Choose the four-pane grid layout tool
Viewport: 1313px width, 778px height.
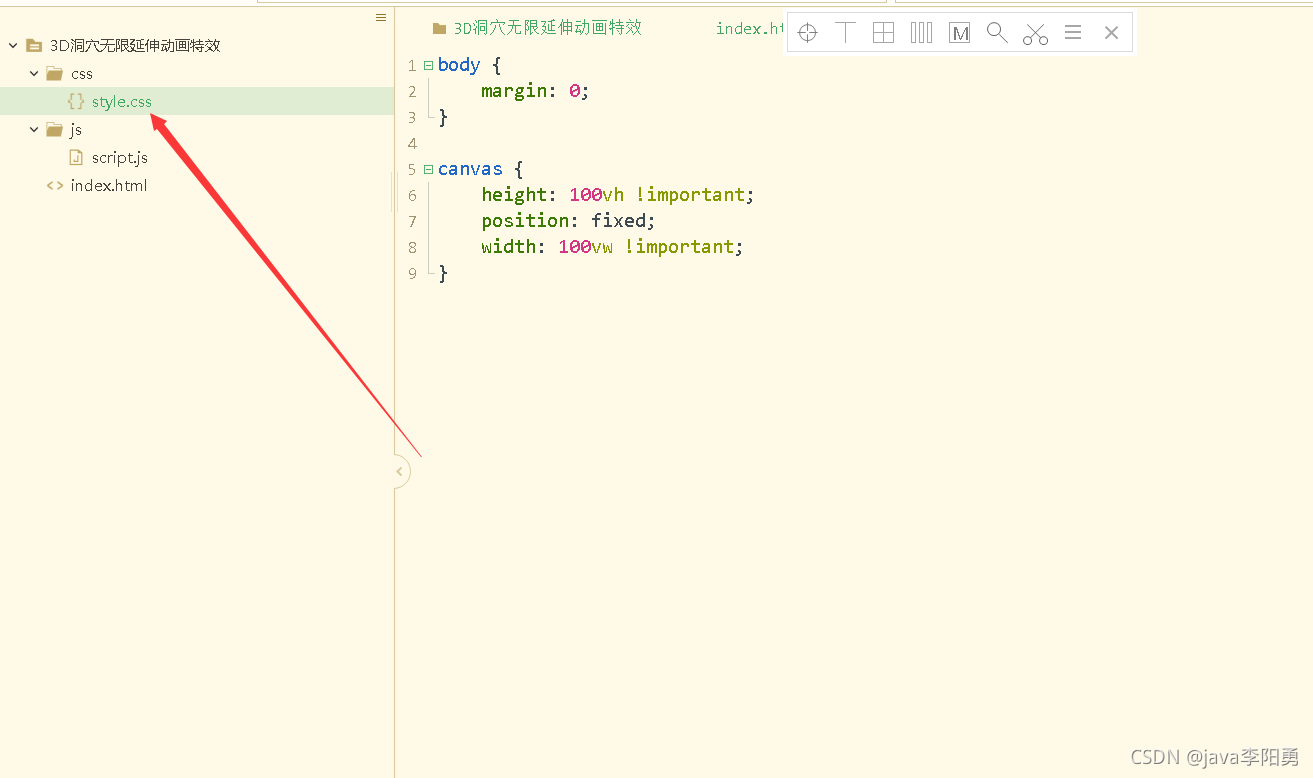883,33
